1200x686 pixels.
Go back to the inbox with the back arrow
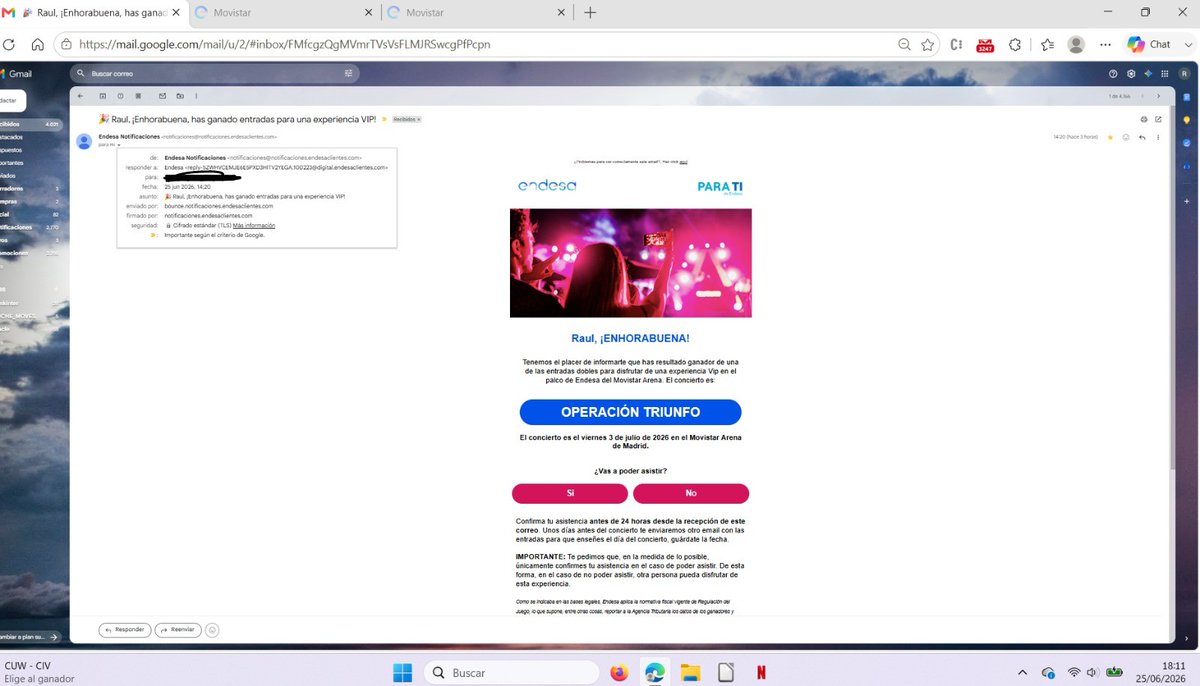pyautogui.click(x=81, y=96)
